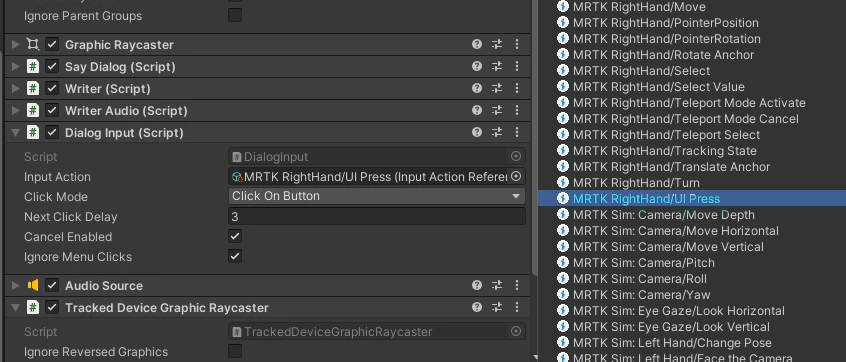Open presets for Say Dialog script
Viewport: 846px width, 362px height.
[x=497, y=66]
